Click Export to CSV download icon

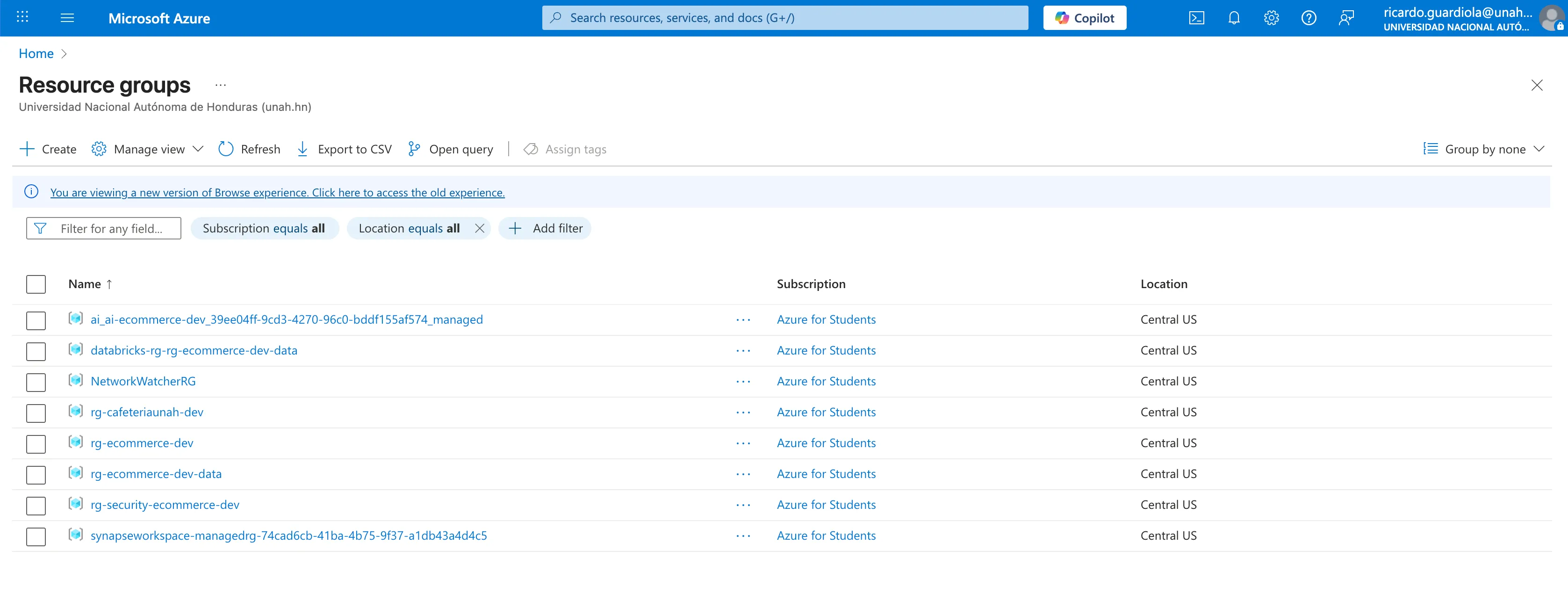pos(302,149)
